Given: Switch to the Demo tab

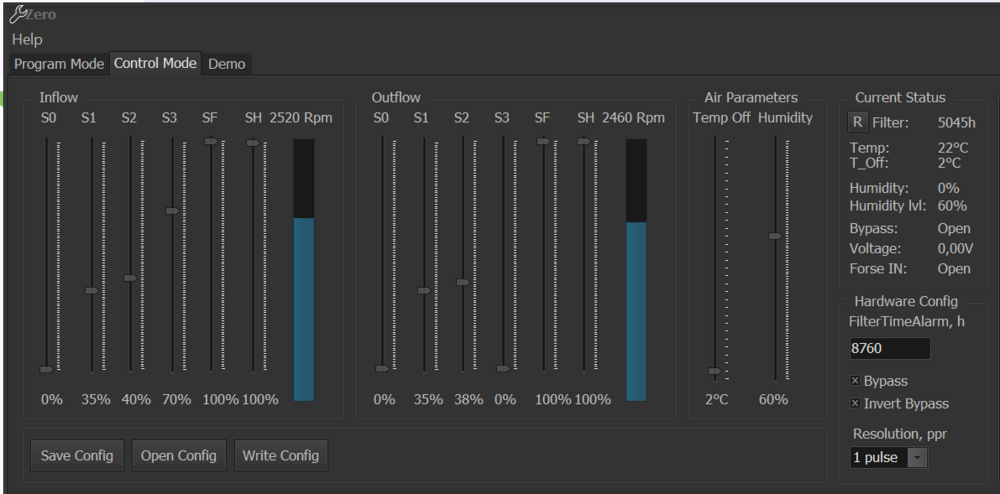Looking at the screenshot, I should (x=226, y=63).
